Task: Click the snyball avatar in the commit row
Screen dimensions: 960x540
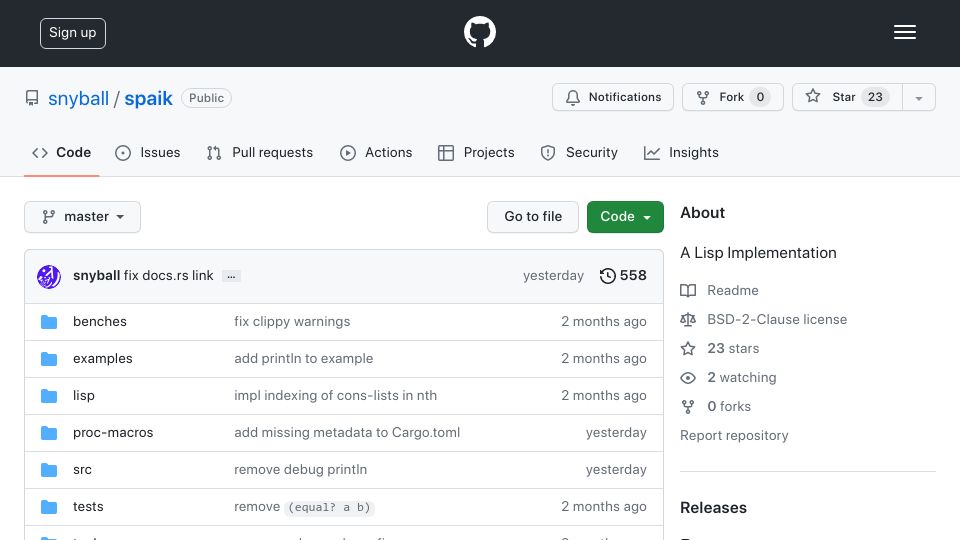Action: (49, 277)
